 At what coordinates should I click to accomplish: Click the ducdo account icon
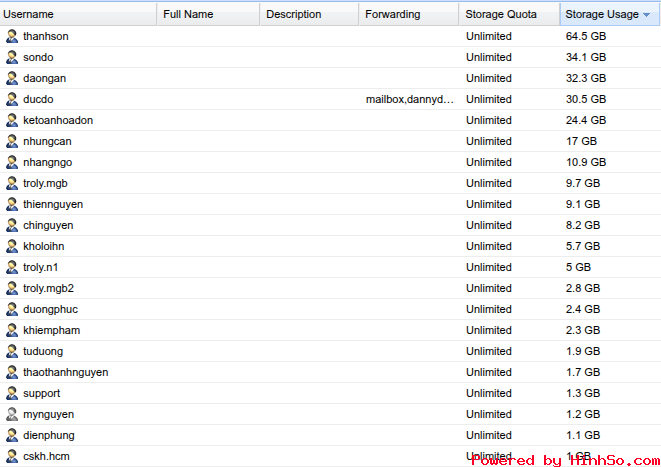pos(12,99)
